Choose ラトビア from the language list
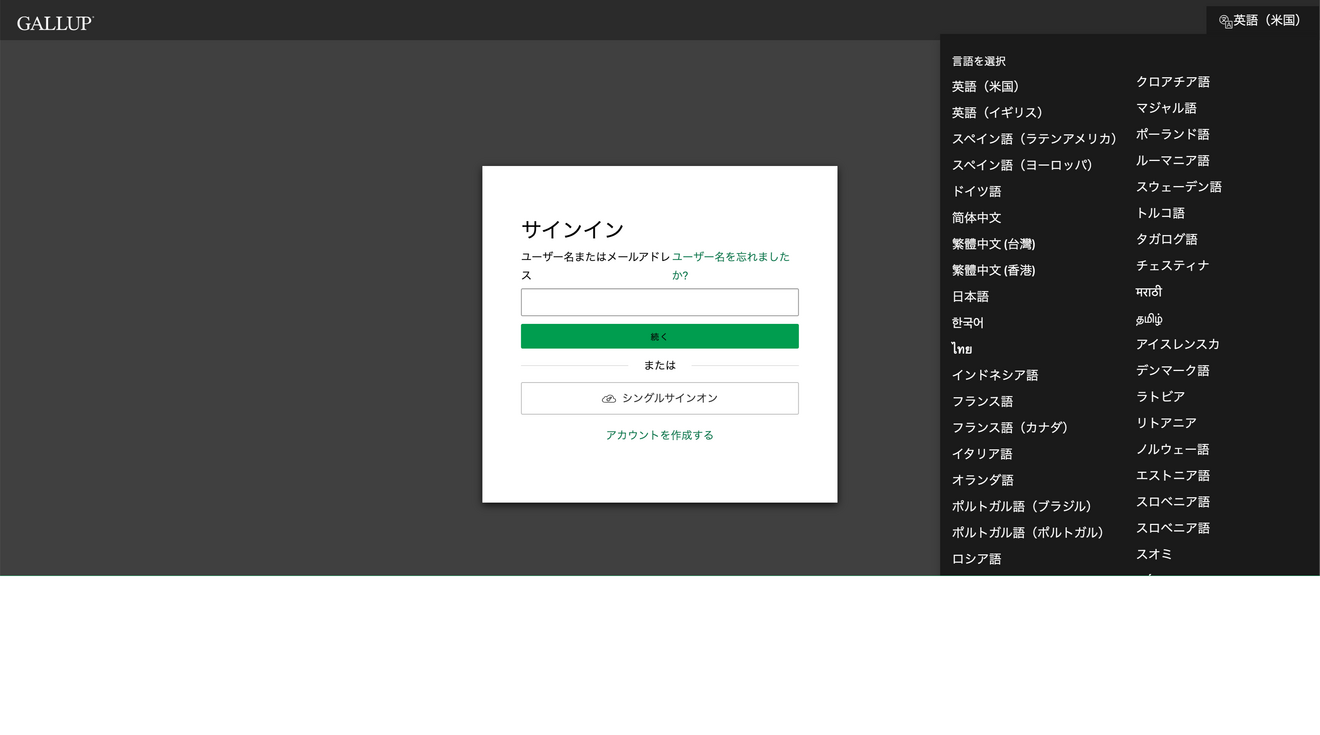Screen dimensions: 1320x735 1161,397
